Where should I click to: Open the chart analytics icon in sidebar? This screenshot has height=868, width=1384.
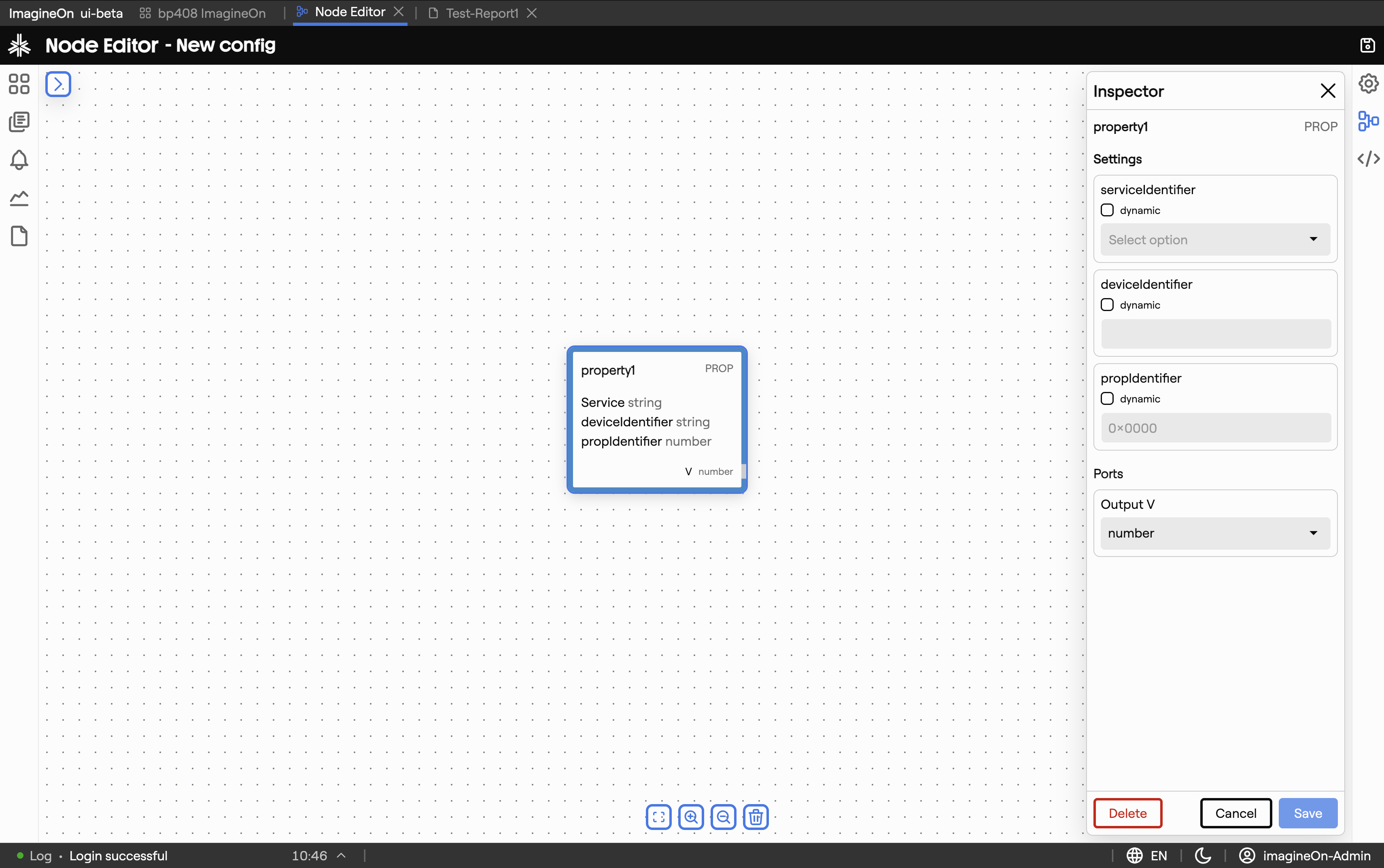(19, 198)
